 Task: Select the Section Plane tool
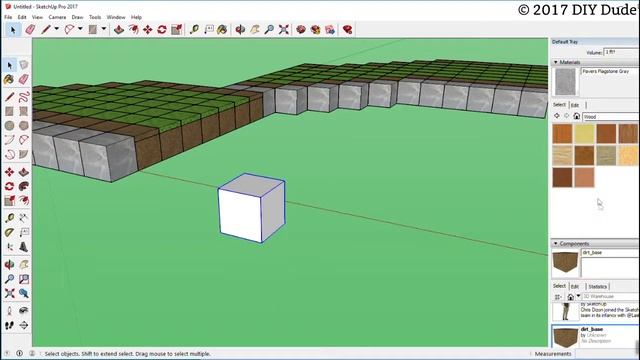pos(24,325)
